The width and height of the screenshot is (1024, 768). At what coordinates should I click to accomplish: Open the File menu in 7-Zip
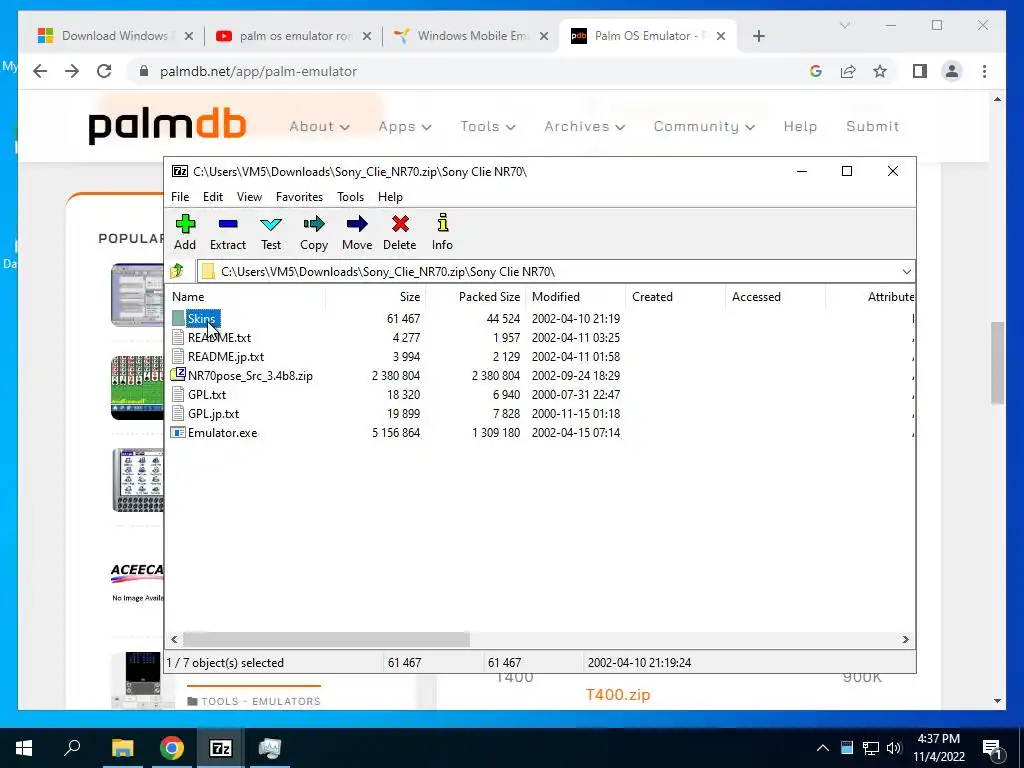tap(180, 197)
